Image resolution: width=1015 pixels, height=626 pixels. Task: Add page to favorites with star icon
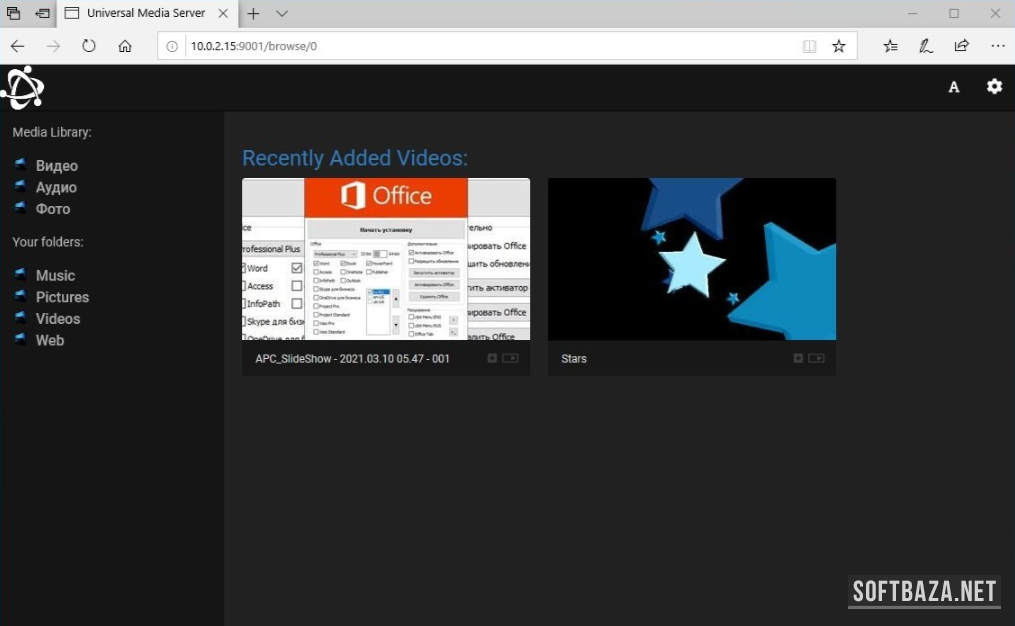point(839,46)
